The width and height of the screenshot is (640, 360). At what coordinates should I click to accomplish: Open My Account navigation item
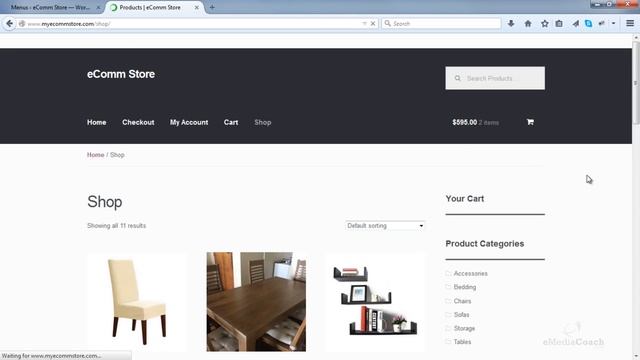point(189,122)
